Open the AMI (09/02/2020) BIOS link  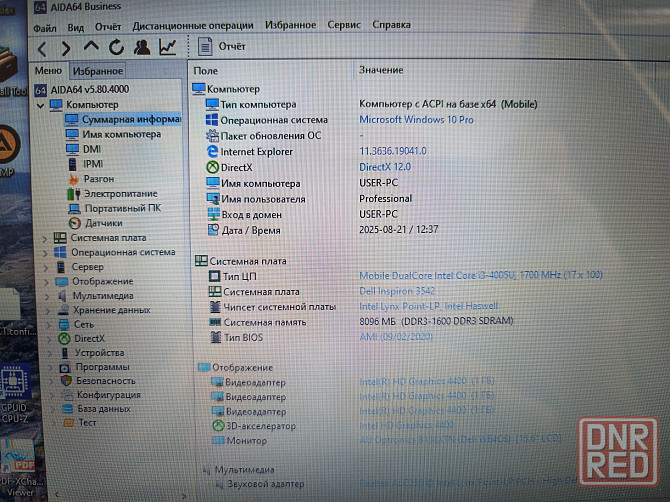[396, 337]
